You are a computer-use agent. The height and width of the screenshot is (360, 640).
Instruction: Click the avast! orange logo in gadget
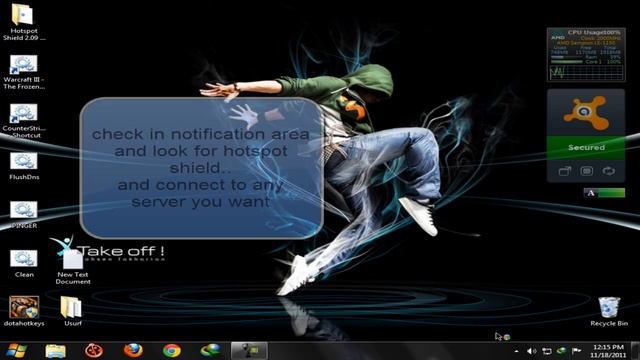click(x=586, y=113)
